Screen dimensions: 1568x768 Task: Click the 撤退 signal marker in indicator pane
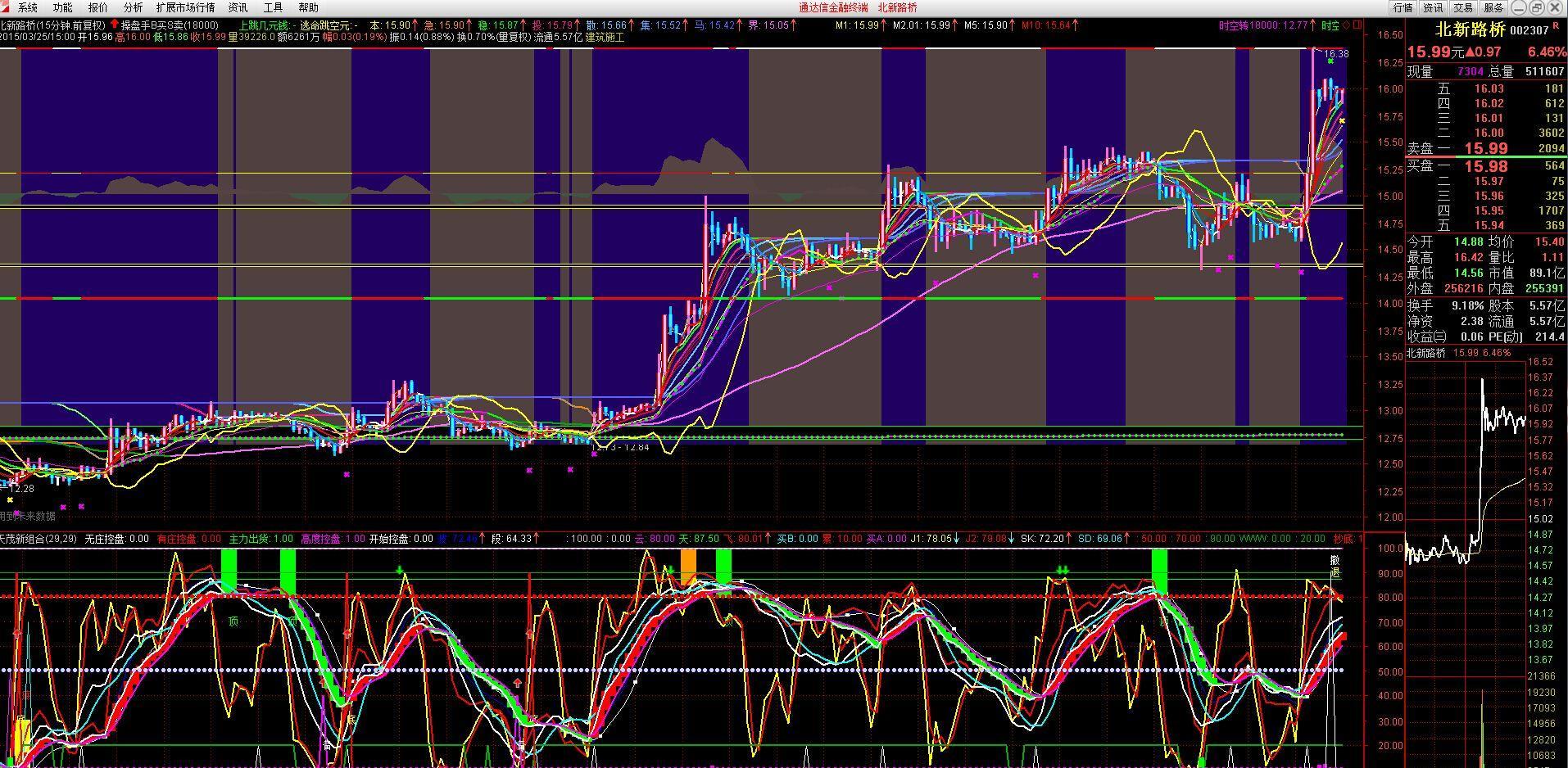(1335, 567)
